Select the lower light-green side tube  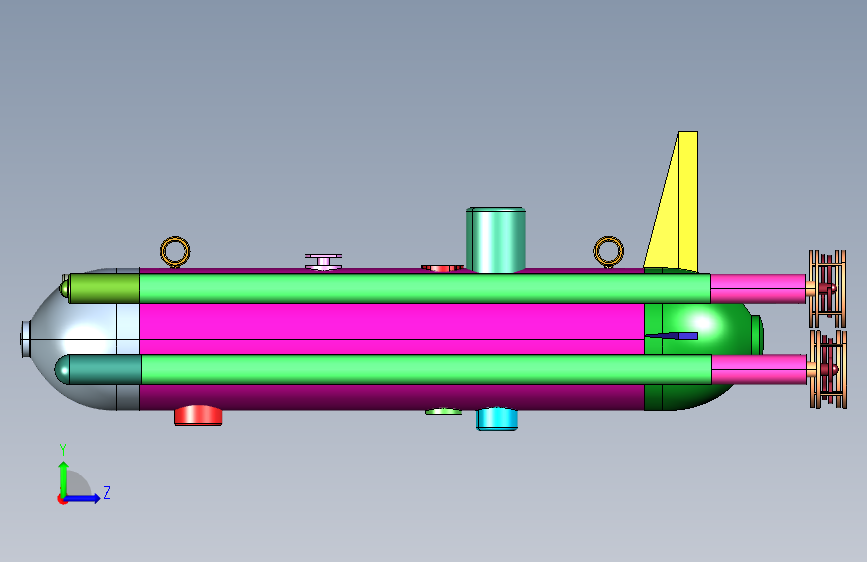point(426,370)
